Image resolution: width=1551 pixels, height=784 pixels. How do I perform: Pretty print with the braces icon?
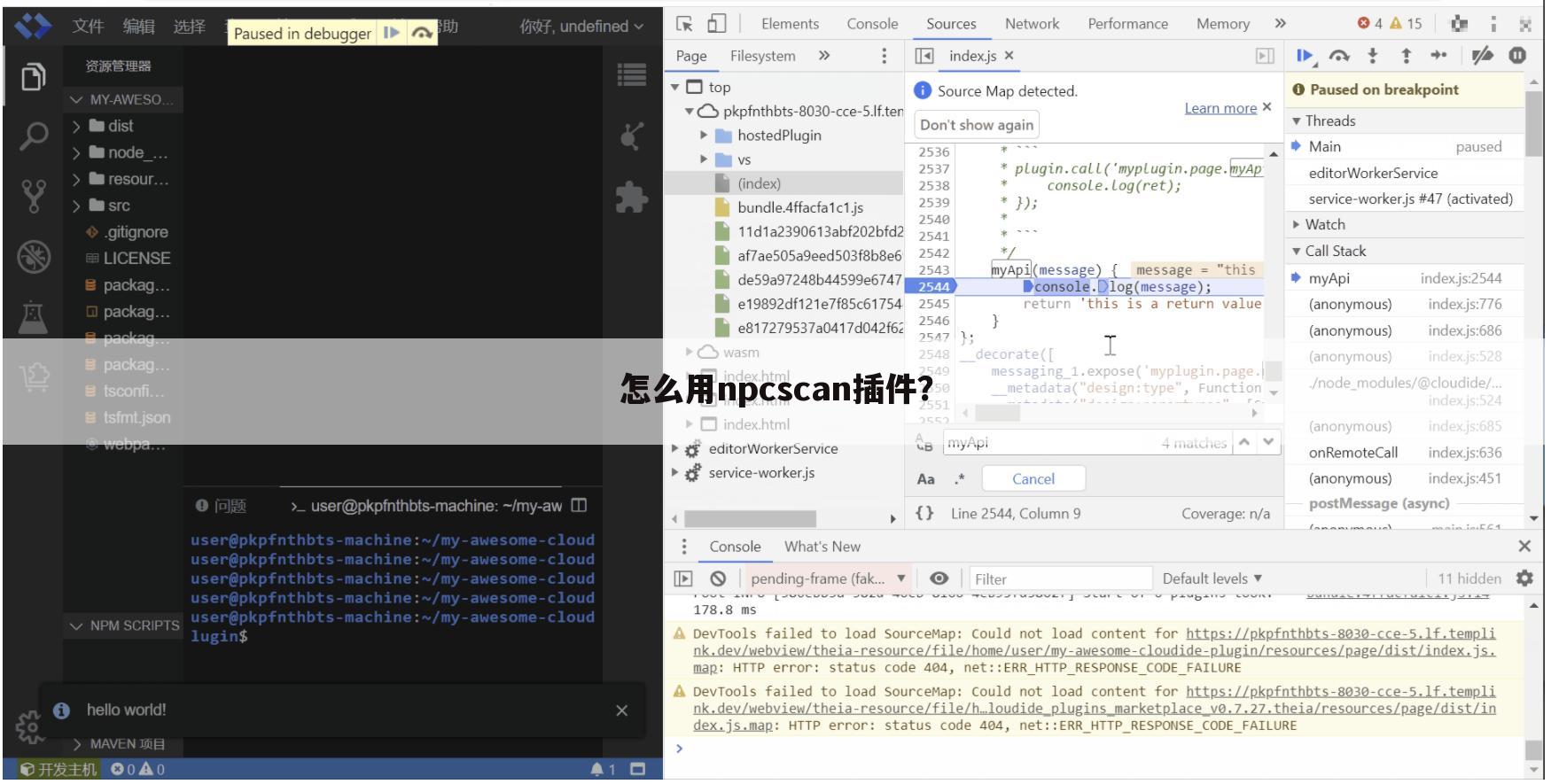[x=924, y=513]
